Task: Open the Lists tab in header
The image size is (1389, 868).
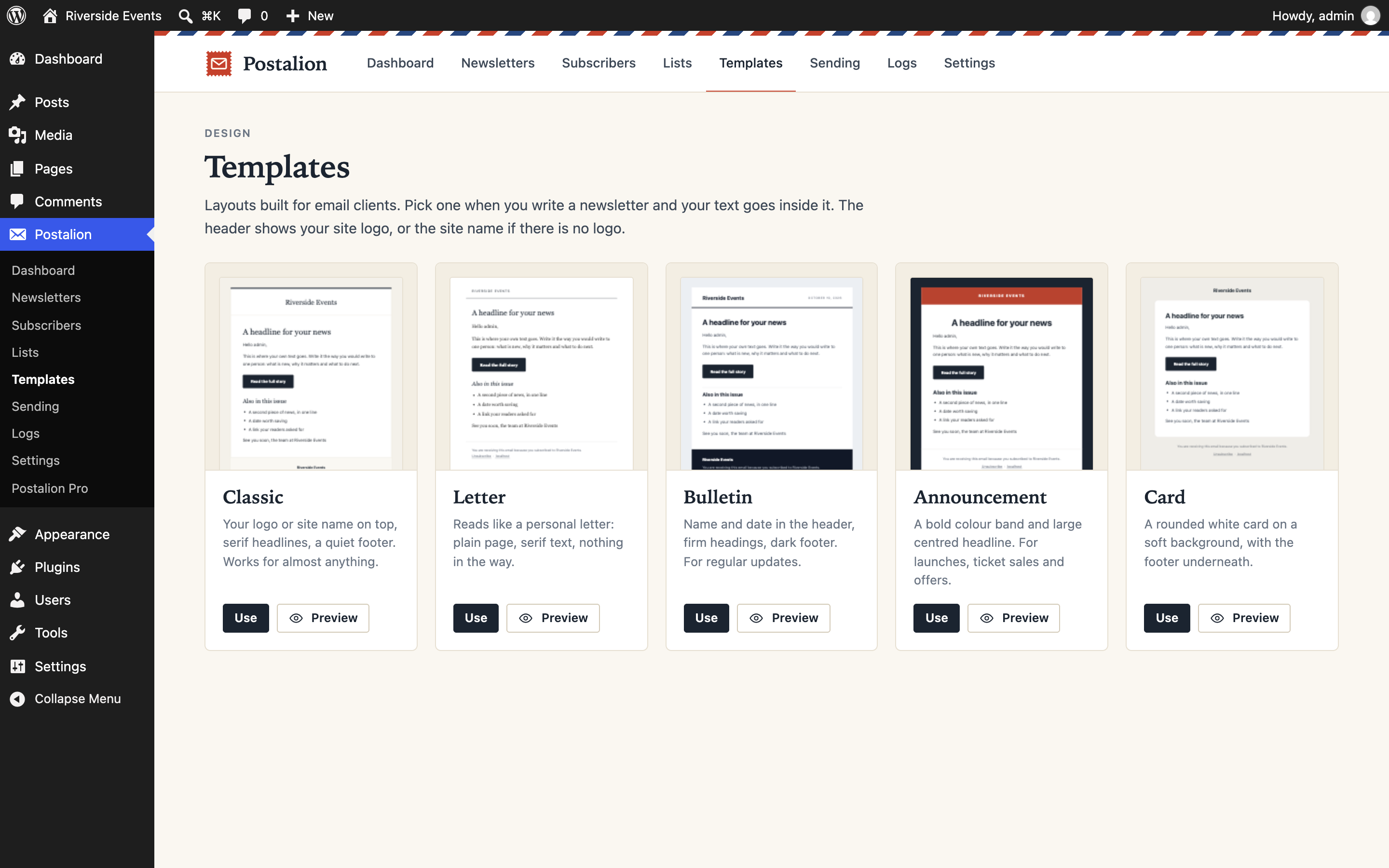Action: (x=677, y=63)
